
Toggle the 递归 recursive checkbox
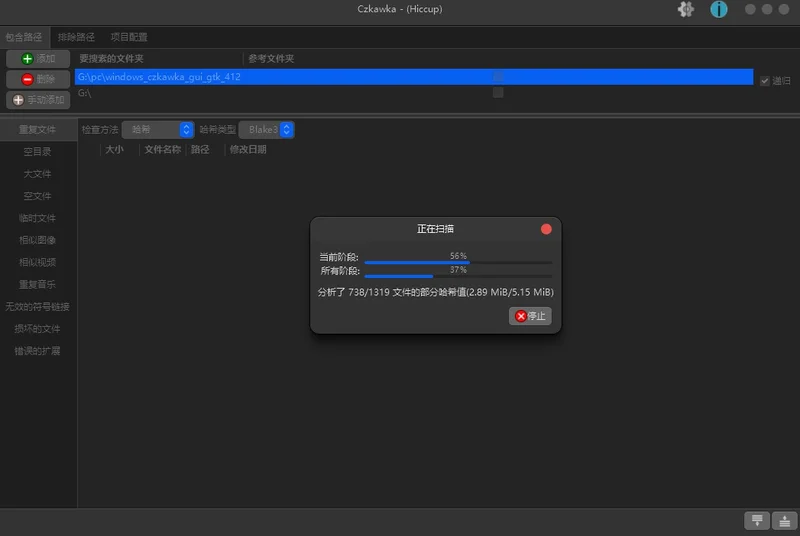coord(764,81)
